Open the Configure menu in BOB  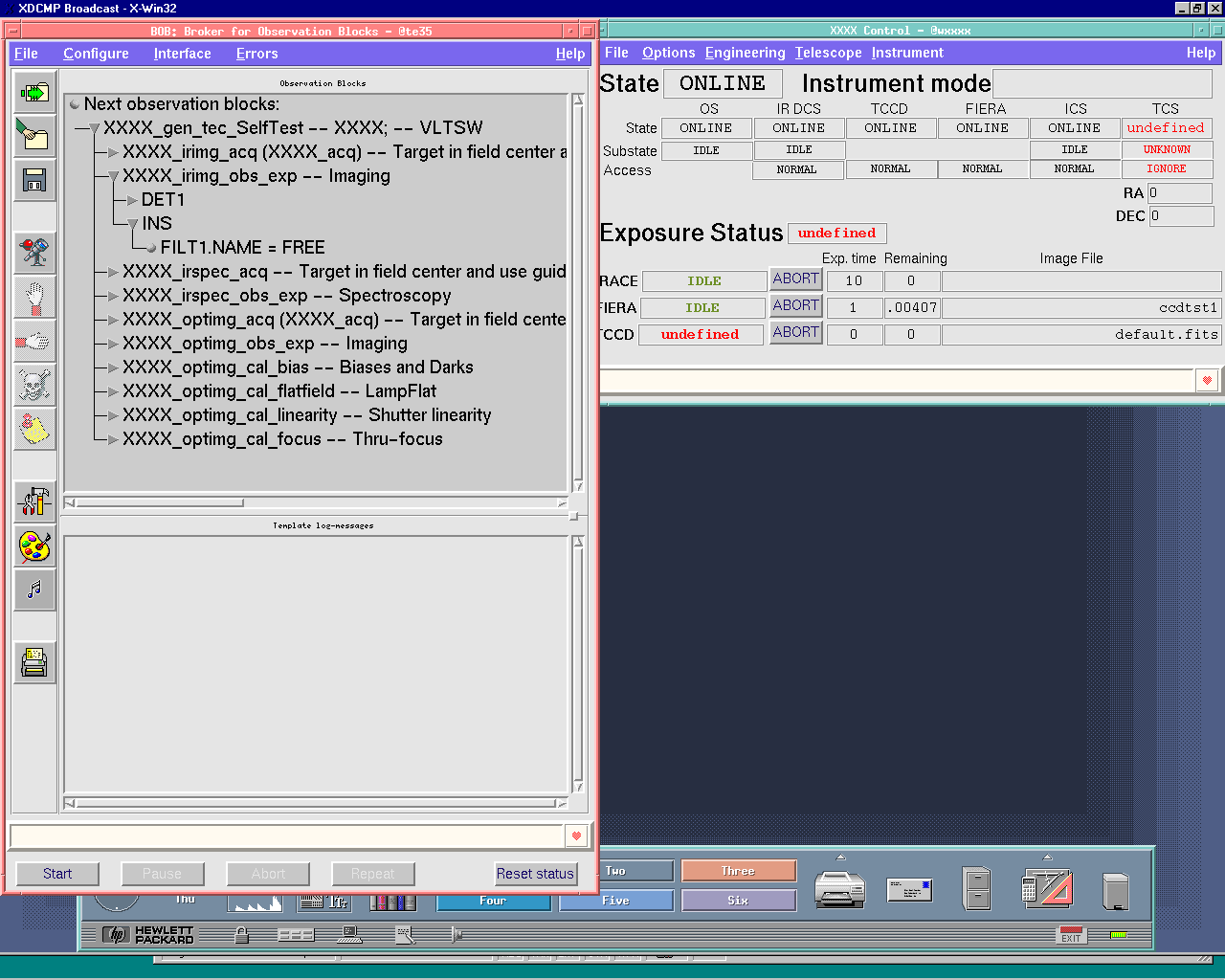[x=96, y=54]
